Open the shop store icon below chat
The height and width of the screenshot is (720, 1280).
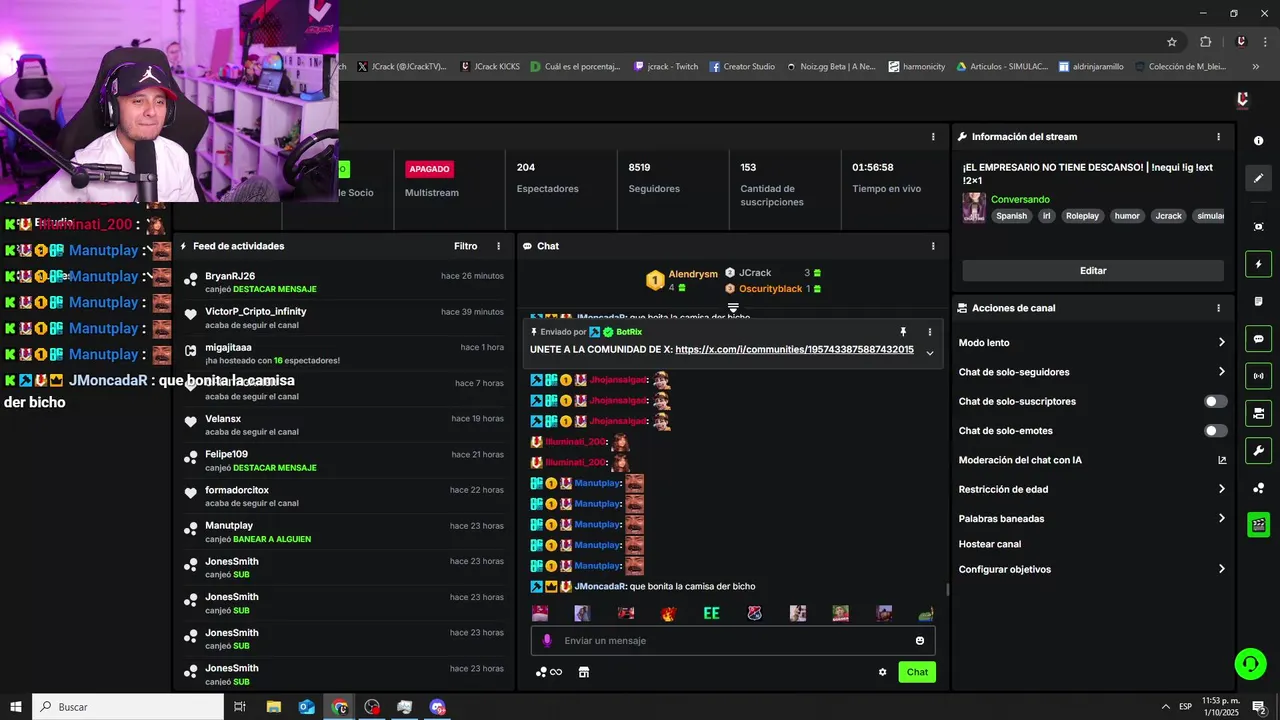coord(584,672)
